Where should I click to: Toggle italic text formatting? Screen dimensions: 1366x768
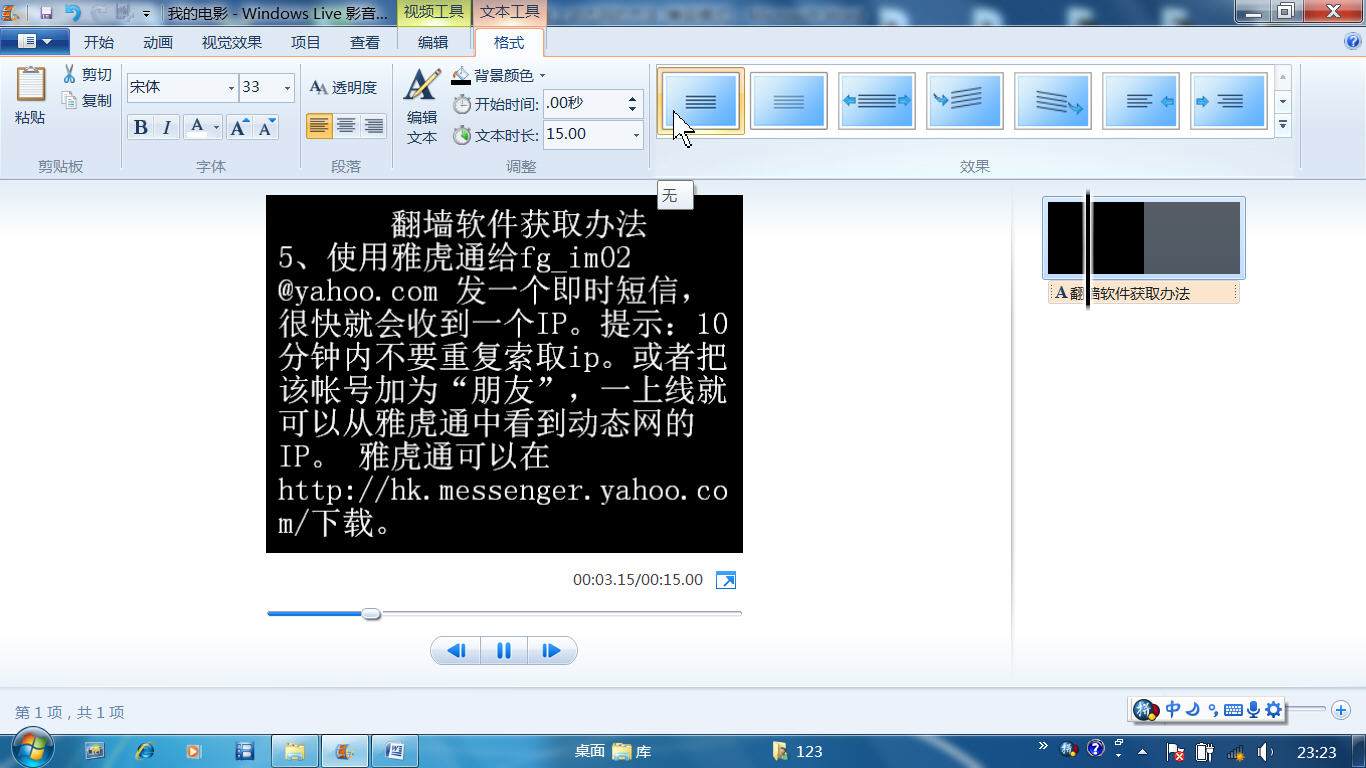click(167, 127)
